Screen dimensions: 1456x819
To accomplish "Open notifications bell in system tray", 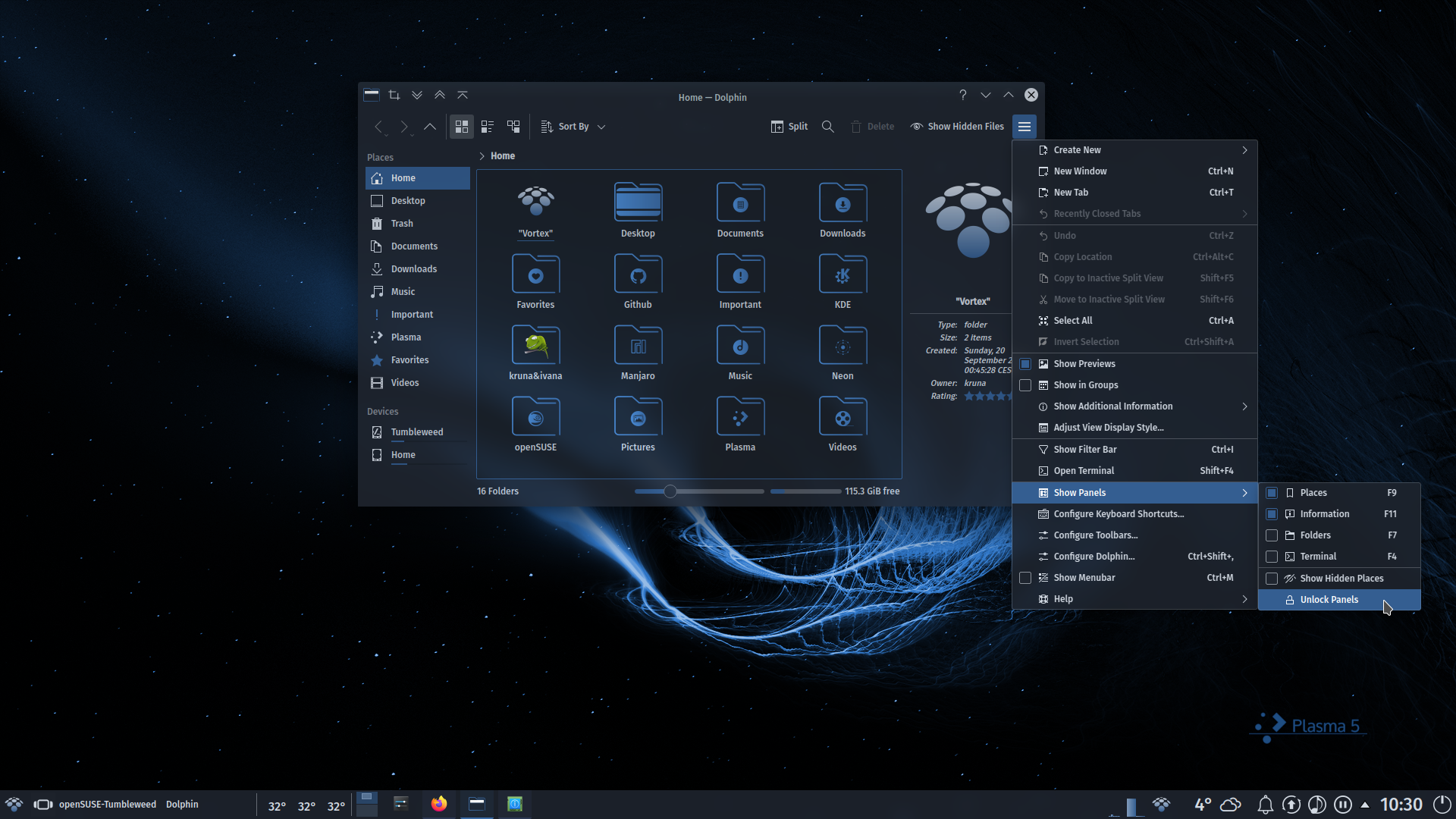I will (1265, 805).
